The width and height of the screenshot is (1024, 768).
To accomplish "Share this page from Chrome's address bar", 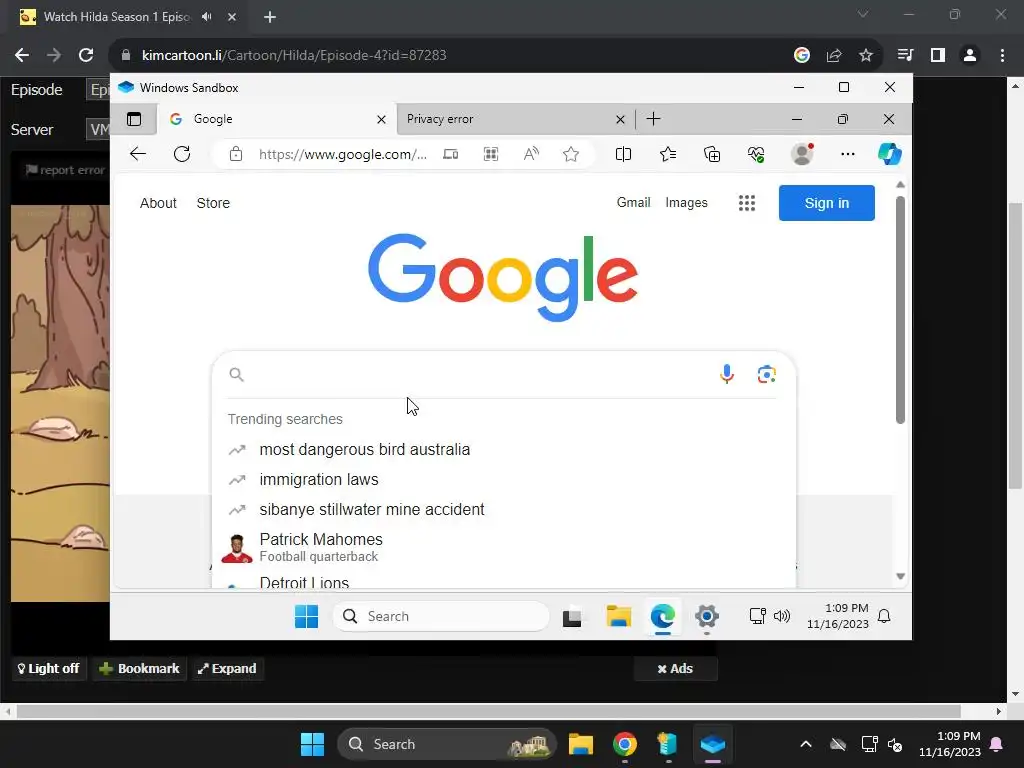I will pos(834,56).
